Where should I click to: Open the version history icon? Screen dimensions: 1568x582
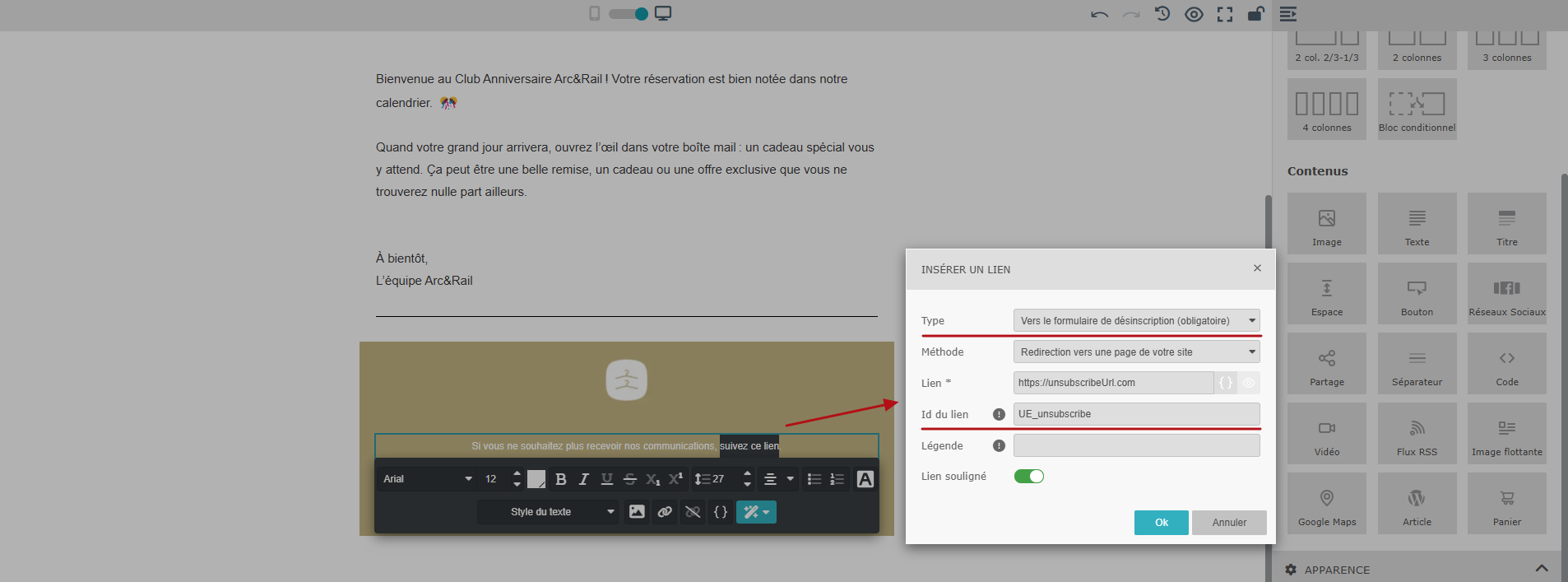coord(1162,13)
